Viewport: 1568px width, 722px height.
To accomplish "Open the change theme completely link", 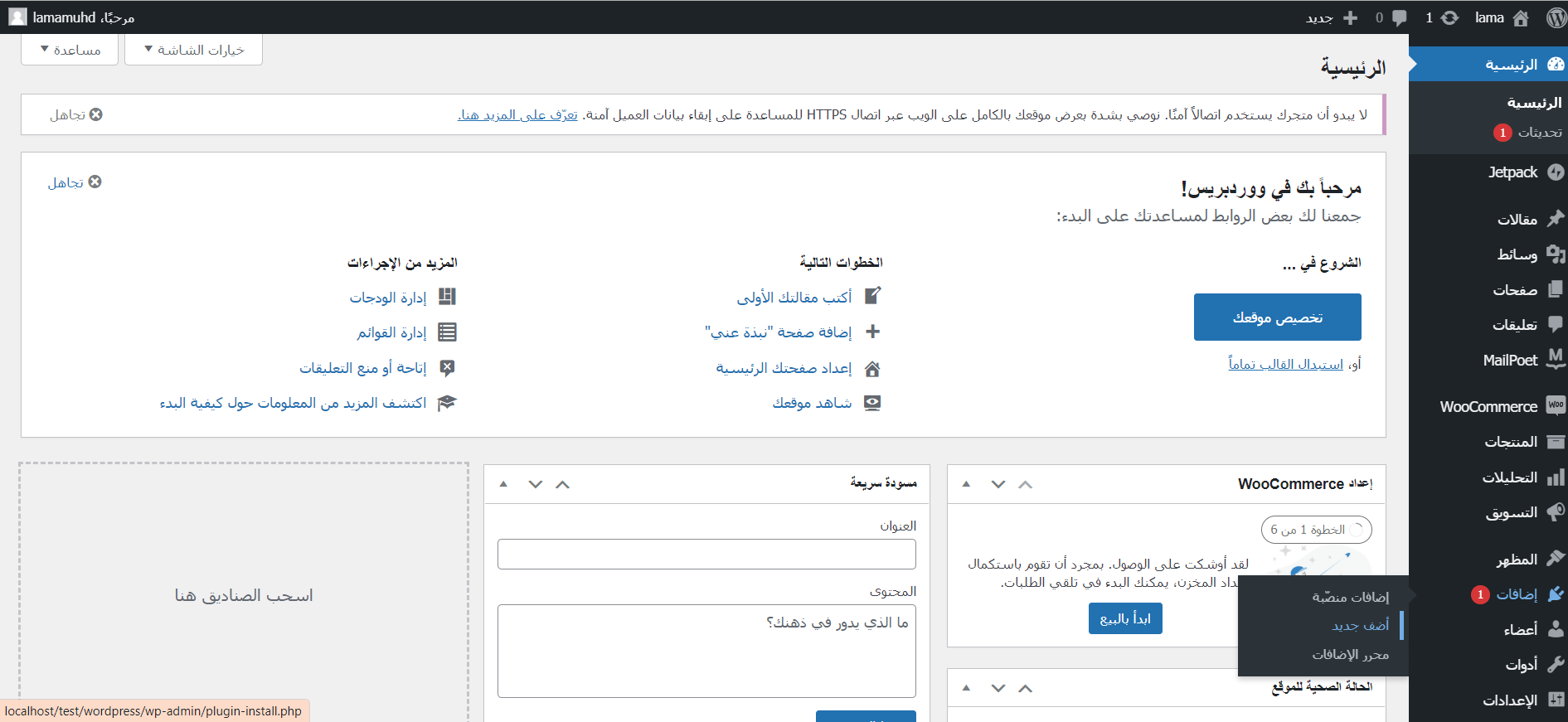I will coord(1285,364).
